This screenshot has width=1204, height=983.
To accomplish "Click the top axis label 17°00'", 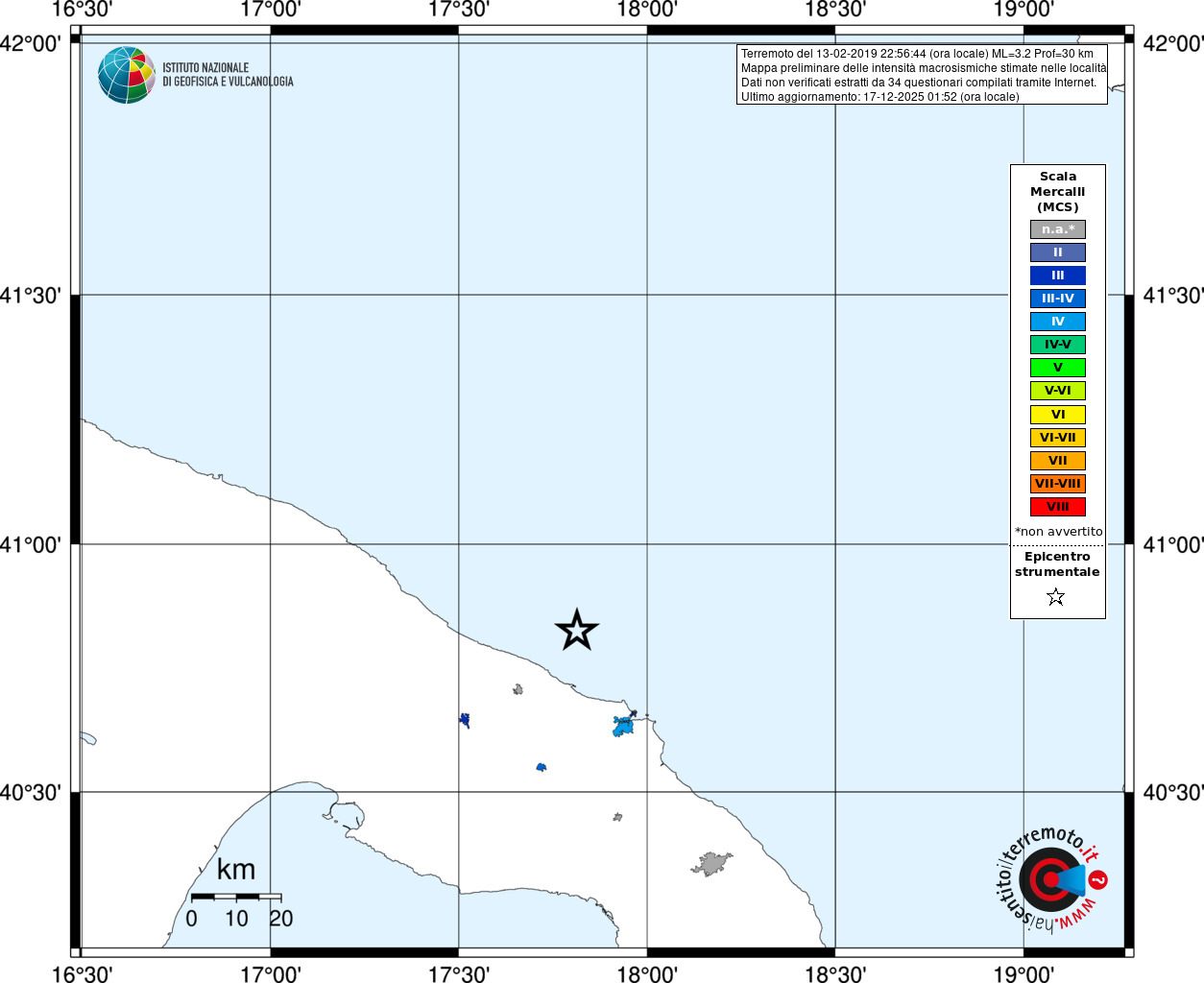I will (x=271, y=10).
